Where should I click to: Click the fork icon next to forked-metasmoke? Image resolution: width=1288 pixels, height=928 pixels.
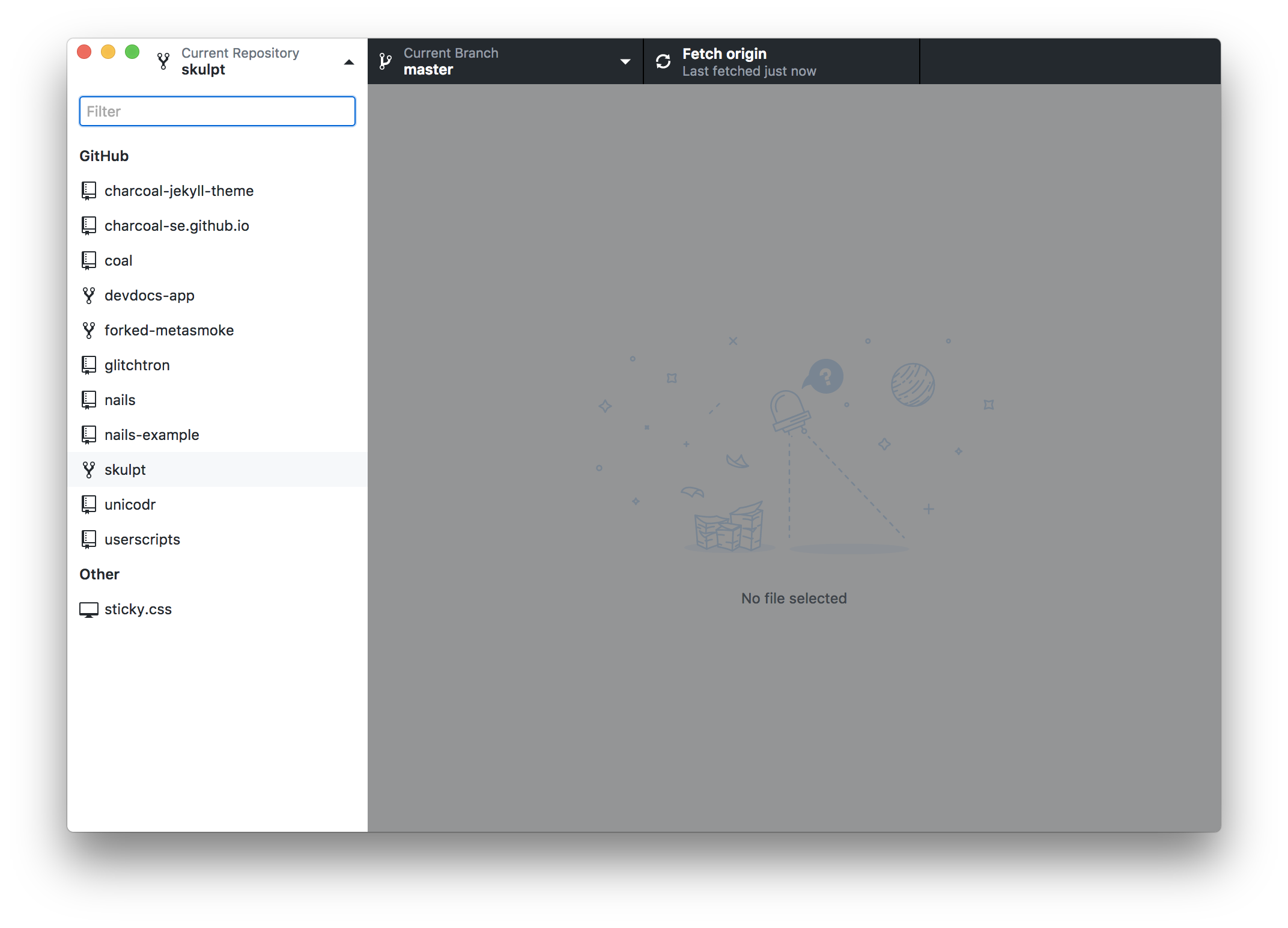point(89,330)
